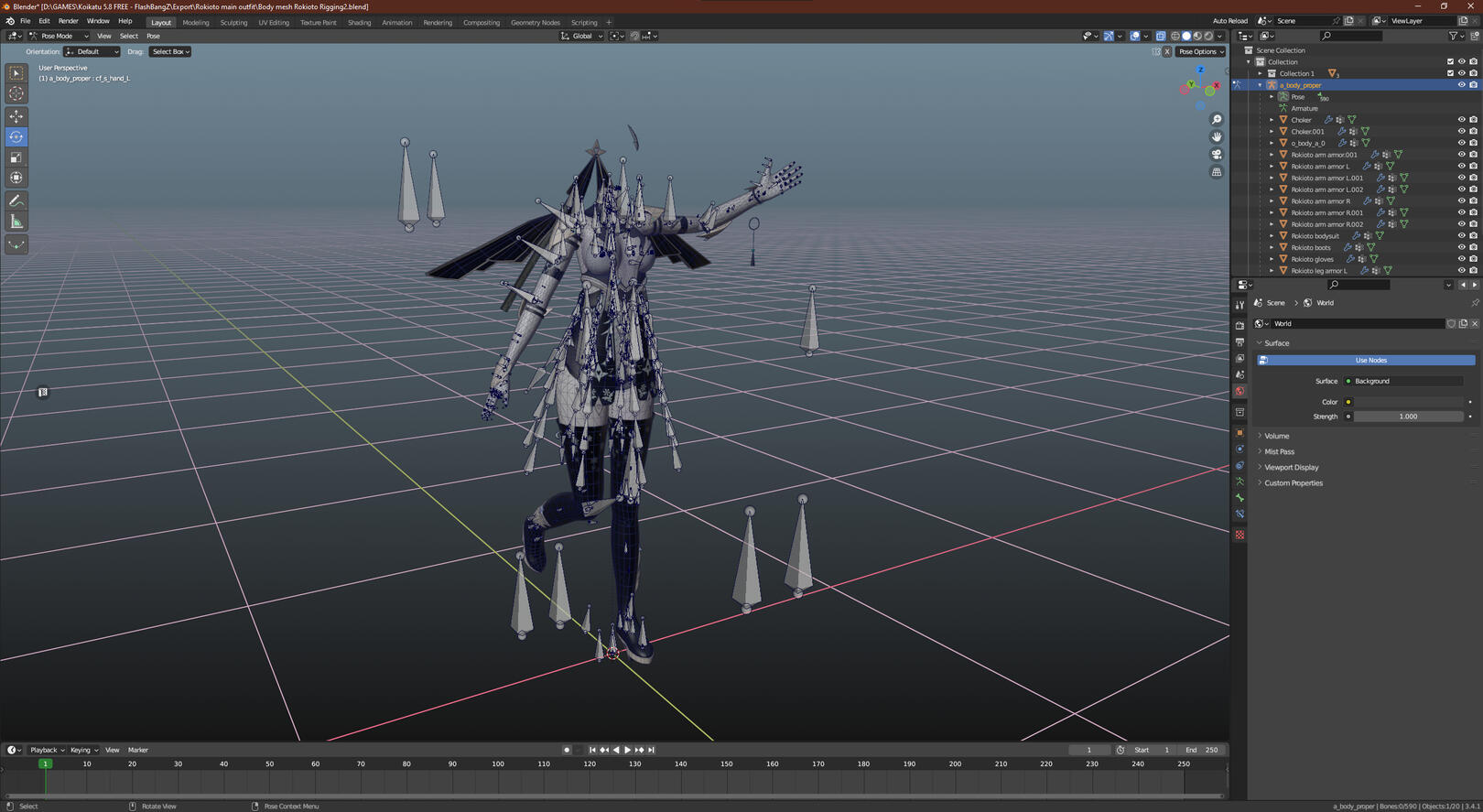Select the Move tool in the toolbar
Image resolution: width=1483 pixels, height=812 pixels.
click(x=16, y=116)
